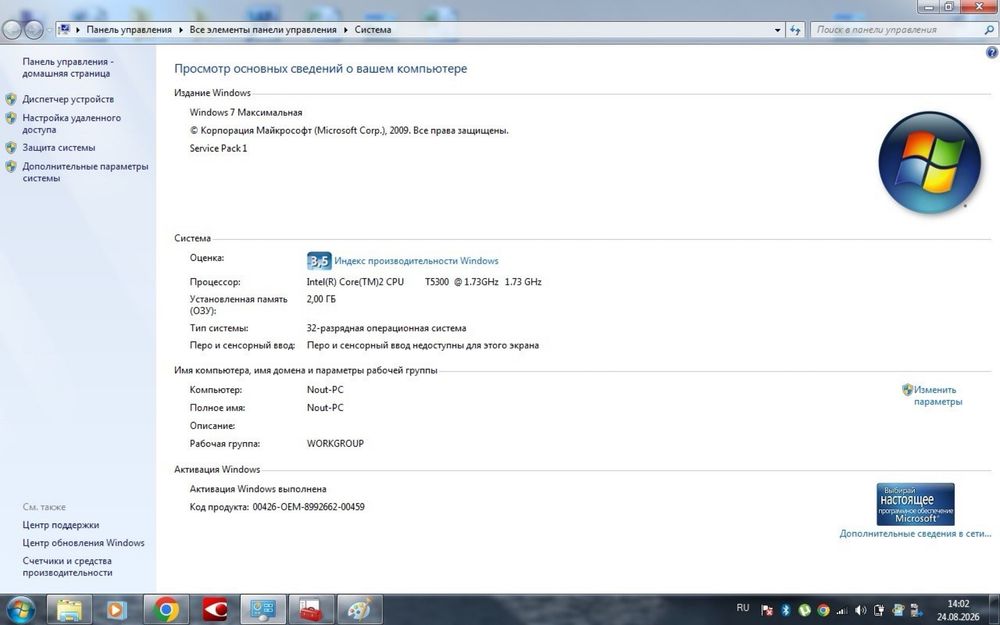1000x625 pixels.
Task: Open the uTorrent tray icon
Action: click(x=804, y=610)
